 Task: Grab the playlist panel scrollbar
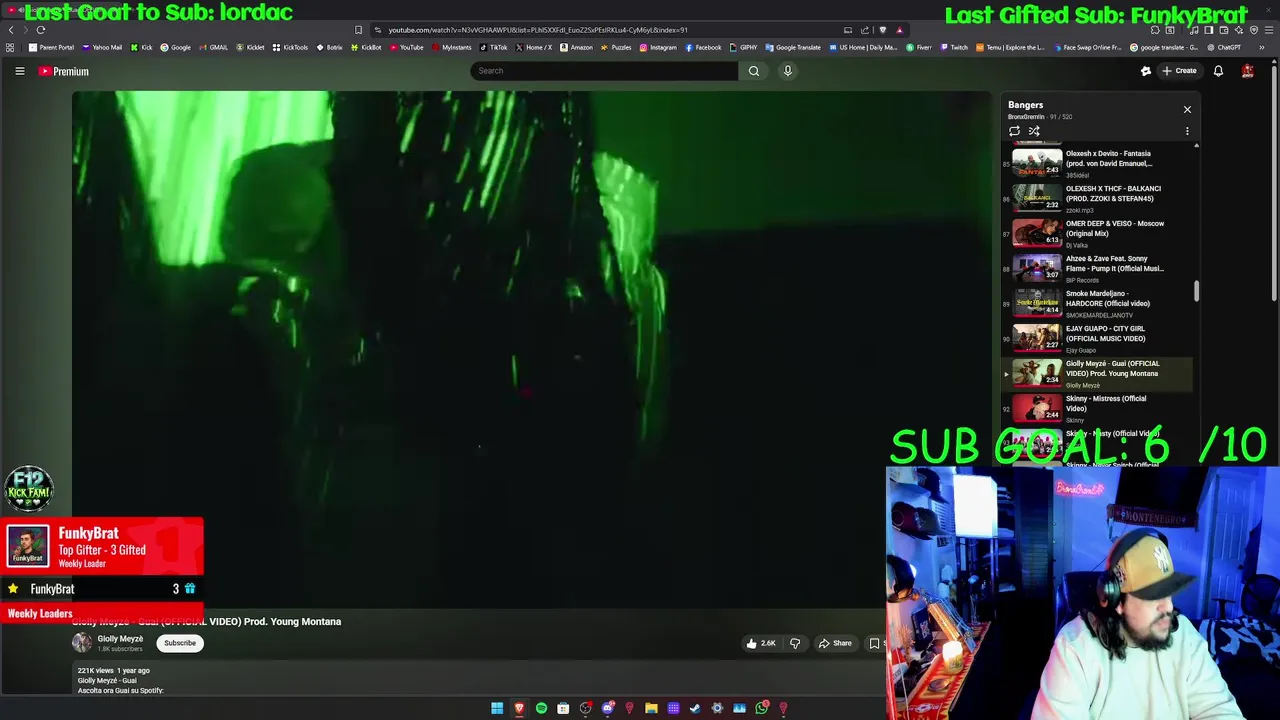[1196, 291]
